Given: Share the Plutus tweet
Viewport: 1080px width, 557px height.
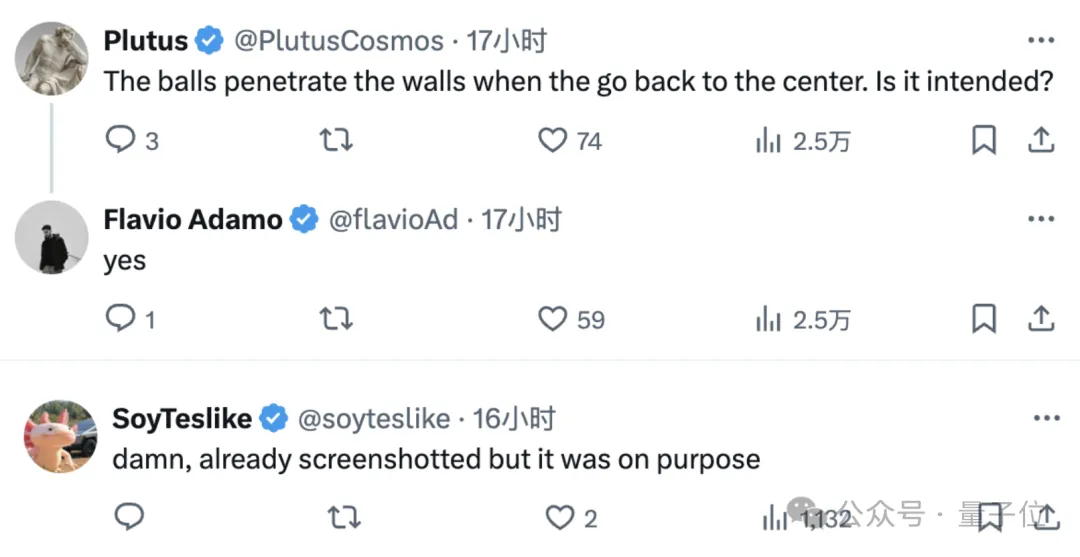Looking at the screenshot, I should (x=1041, y=140).
